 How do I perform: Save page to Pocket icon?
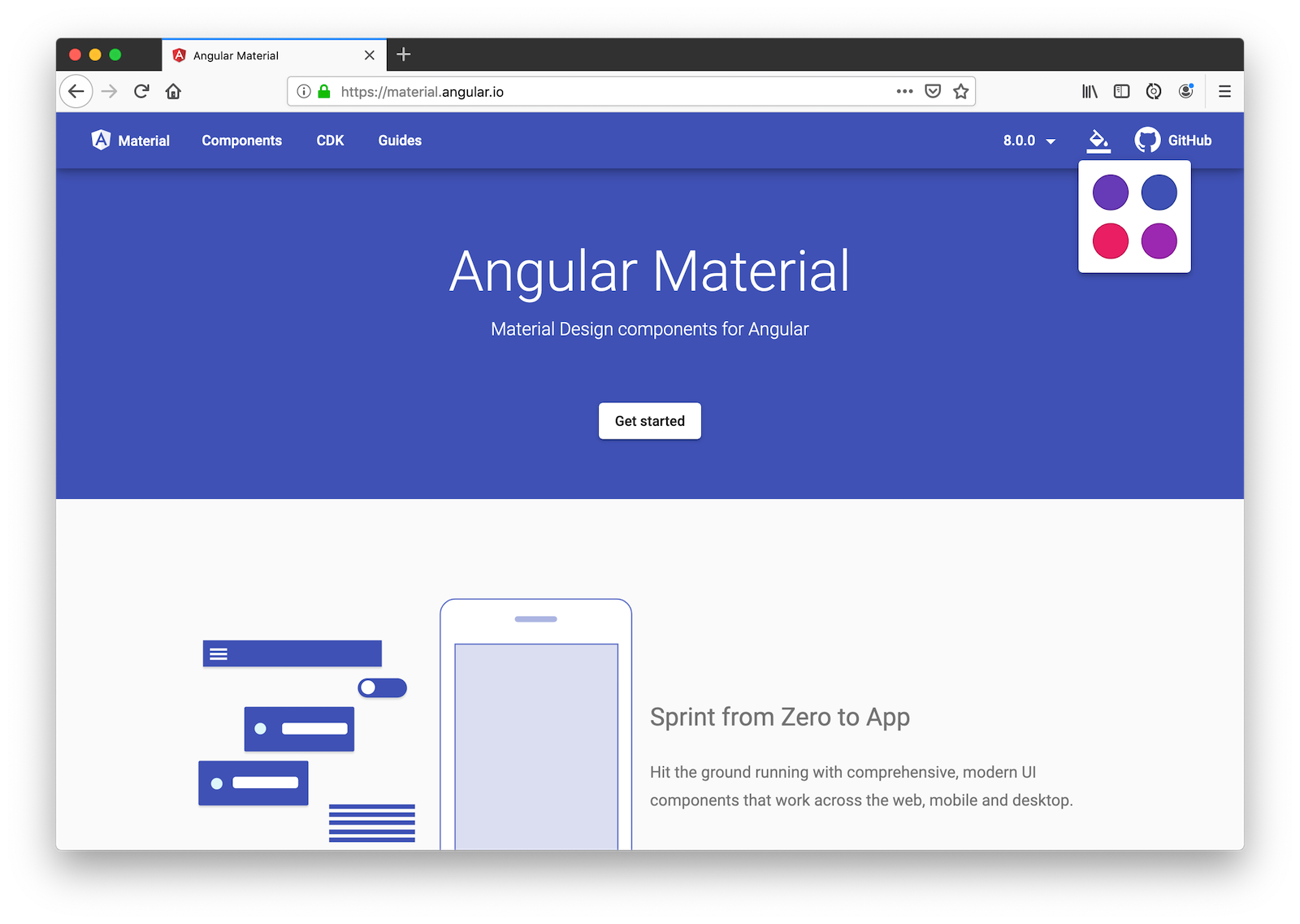pyautogui.click(x=933, y=92)
